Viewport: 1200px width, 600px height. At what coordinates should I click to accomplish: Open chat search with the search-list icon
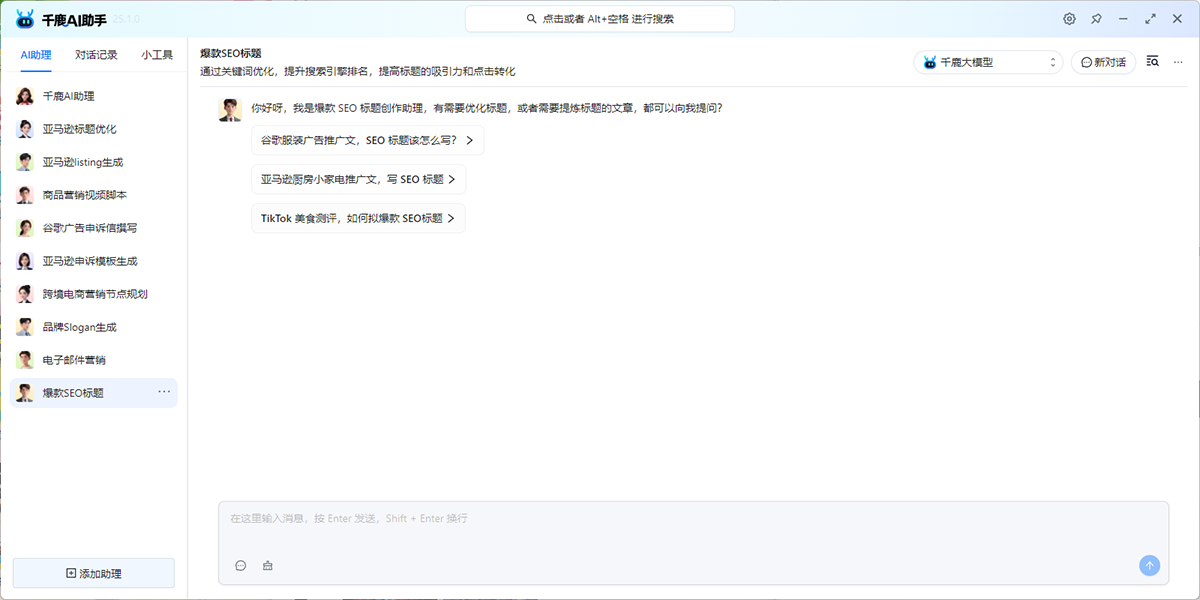(1152, 60)
